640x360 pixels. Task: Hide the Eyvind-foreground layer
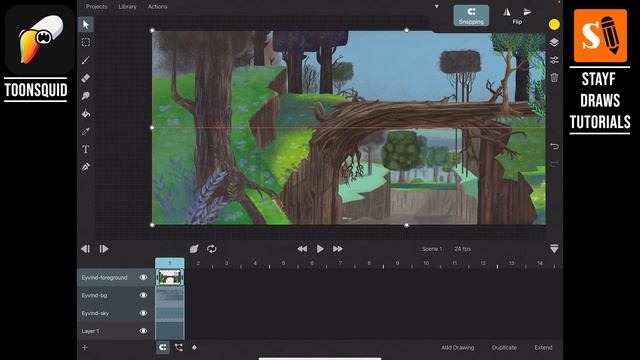coord(143,277)
